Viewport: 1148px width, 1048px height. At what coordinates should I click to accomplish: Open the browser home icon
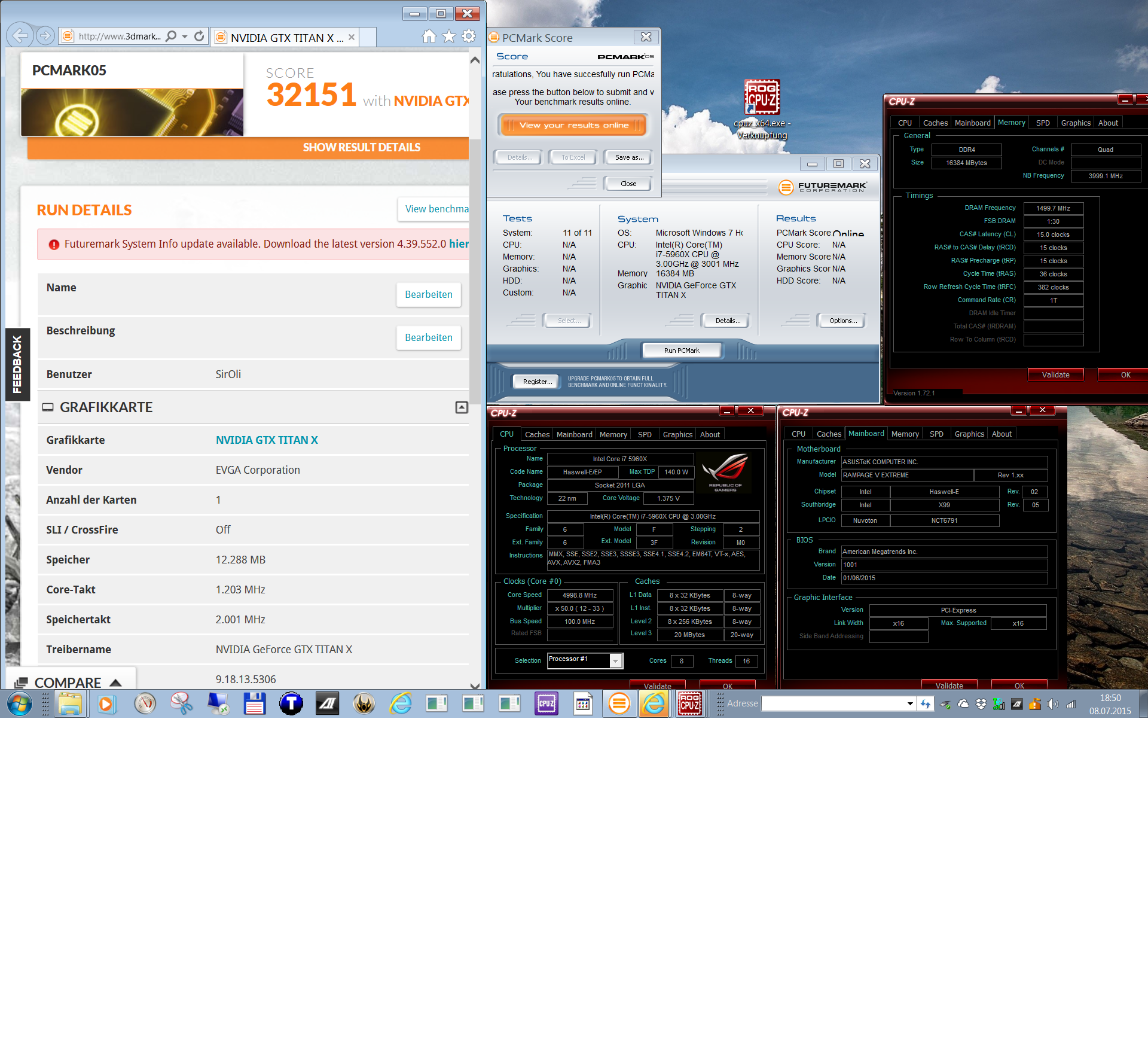429,36
